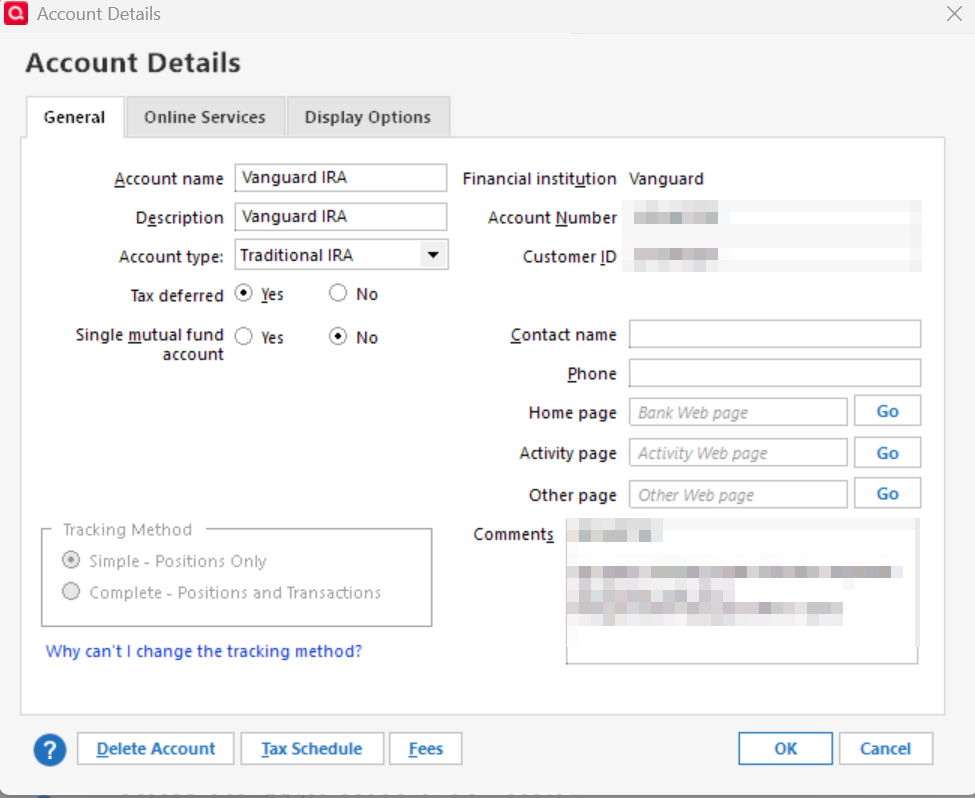The height and width of the screenshot is (798, 975).
Task: Click the Quicken logo icon in title bar
Action: point(16,13)
